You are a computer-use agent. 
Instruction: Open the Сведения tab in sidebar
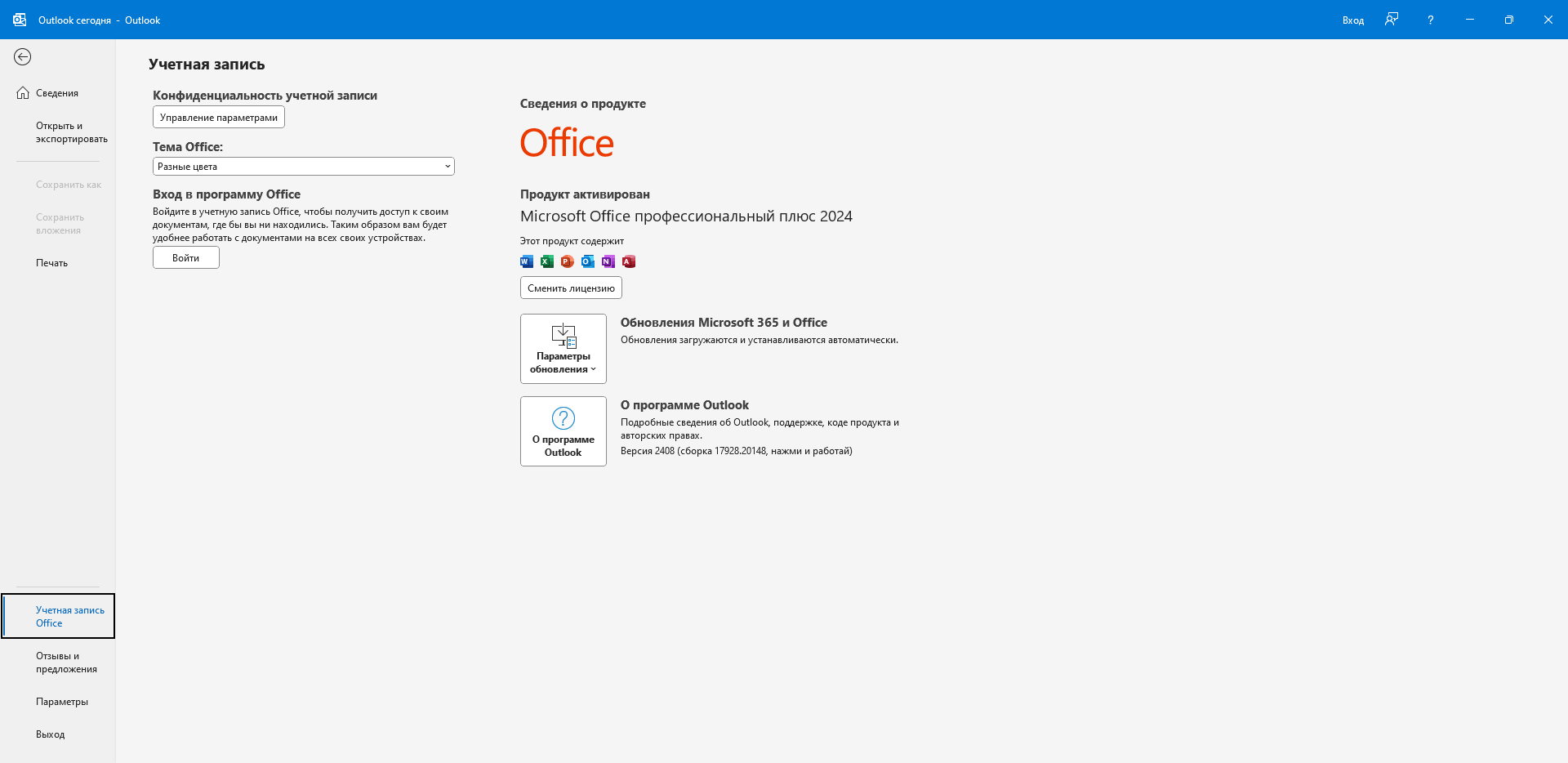pos(57,93)
